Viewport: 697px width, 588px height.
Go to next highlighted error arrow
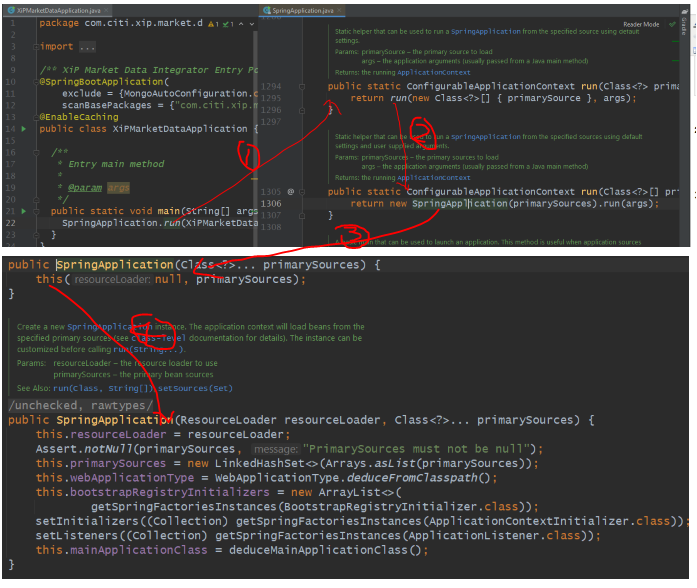coord(252,24)
